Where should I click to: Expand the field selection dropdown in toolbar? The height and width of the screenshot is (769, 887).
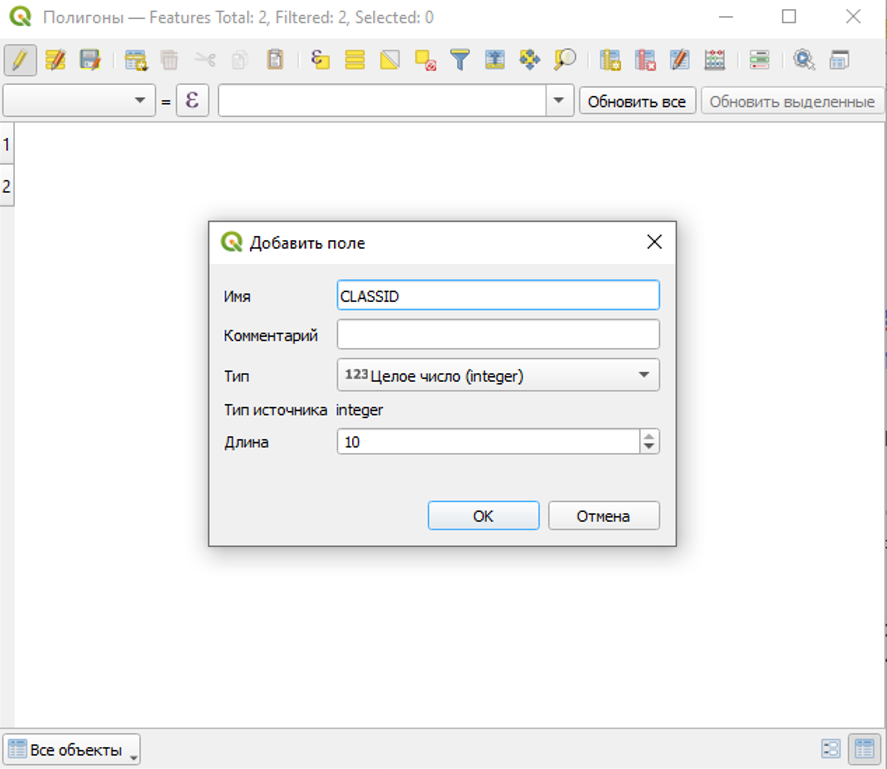[139, 101]
